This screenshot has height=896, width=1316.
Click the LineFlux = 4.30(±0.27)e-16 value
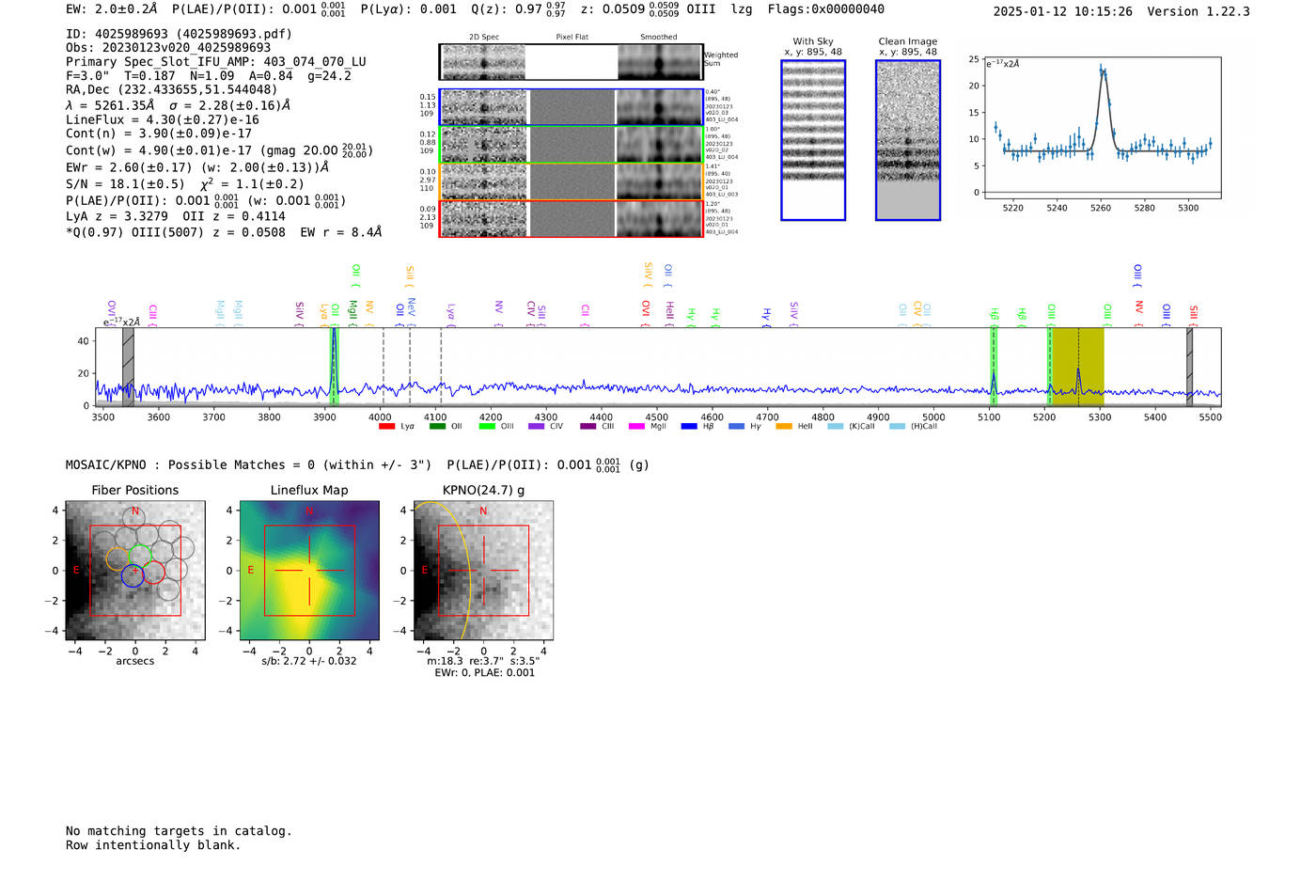163,120
